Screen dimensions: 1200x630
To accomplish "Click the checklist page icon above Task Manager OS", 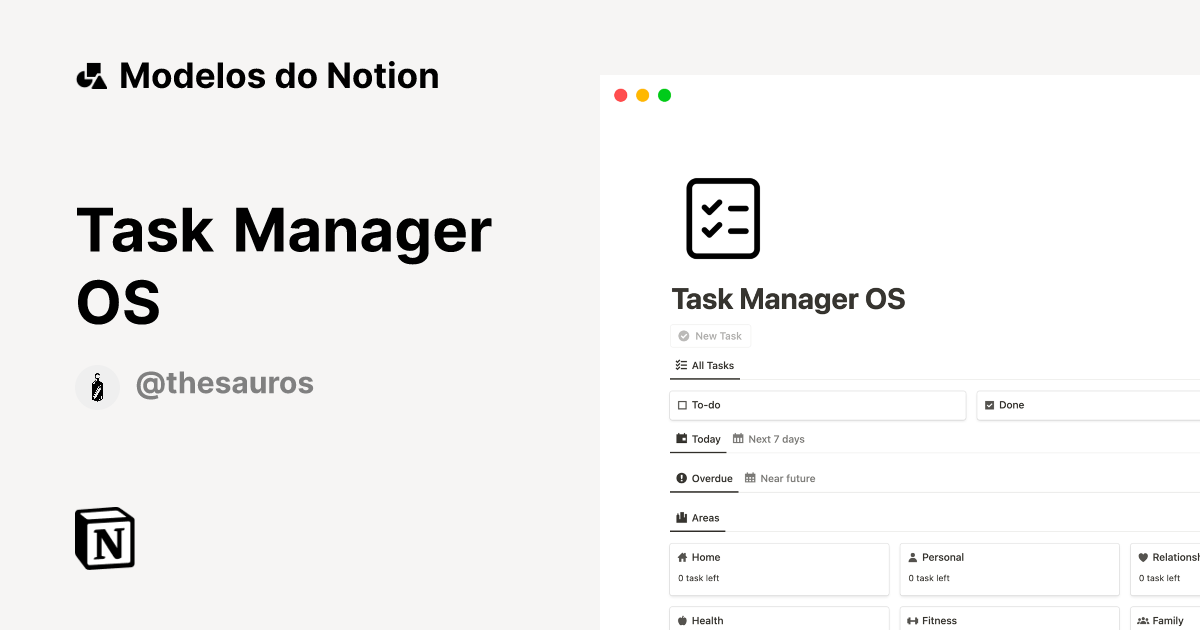I will pos(722,218).
